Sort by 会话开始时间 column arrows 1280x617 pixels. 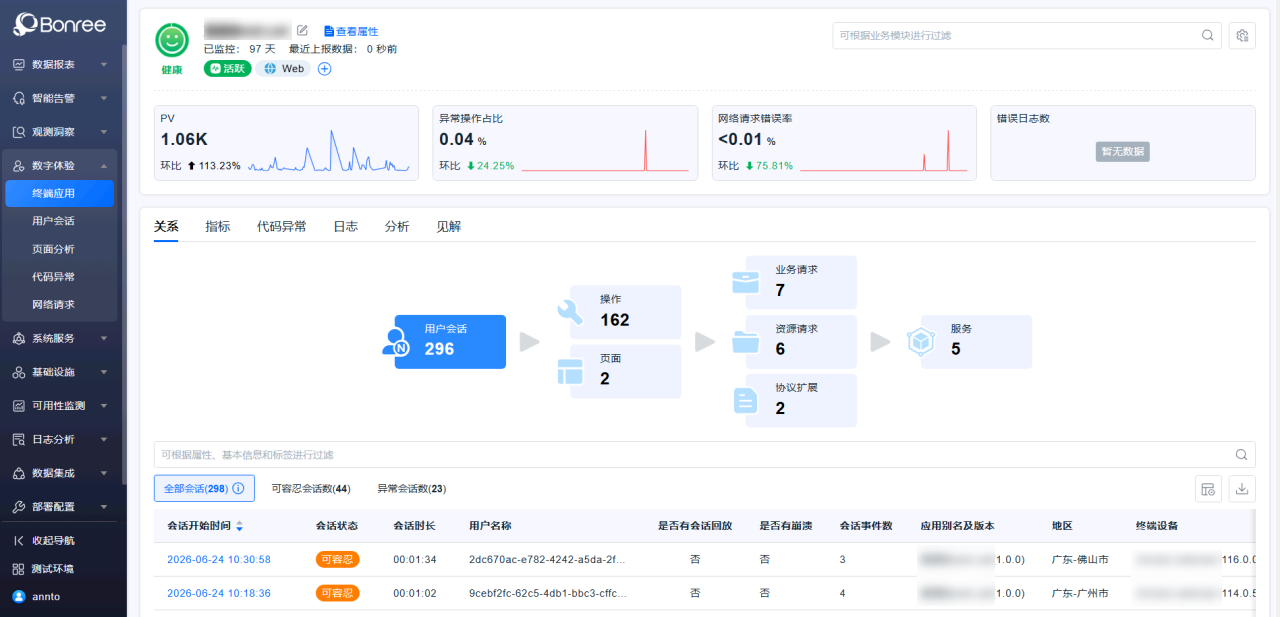(239, 526)
